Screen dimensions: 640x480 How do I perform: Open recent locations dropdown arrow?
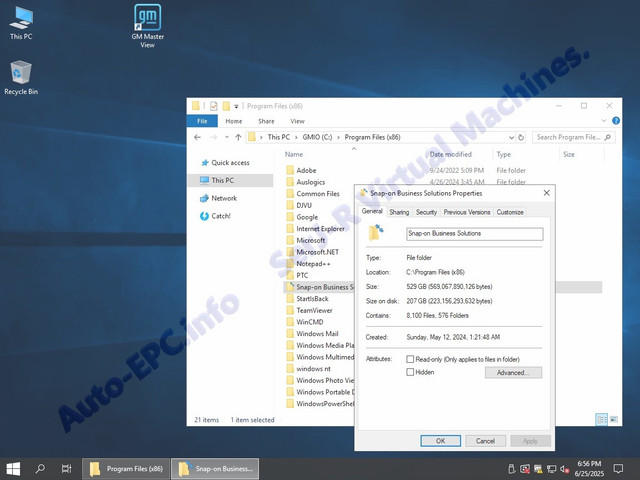point(227,137)
